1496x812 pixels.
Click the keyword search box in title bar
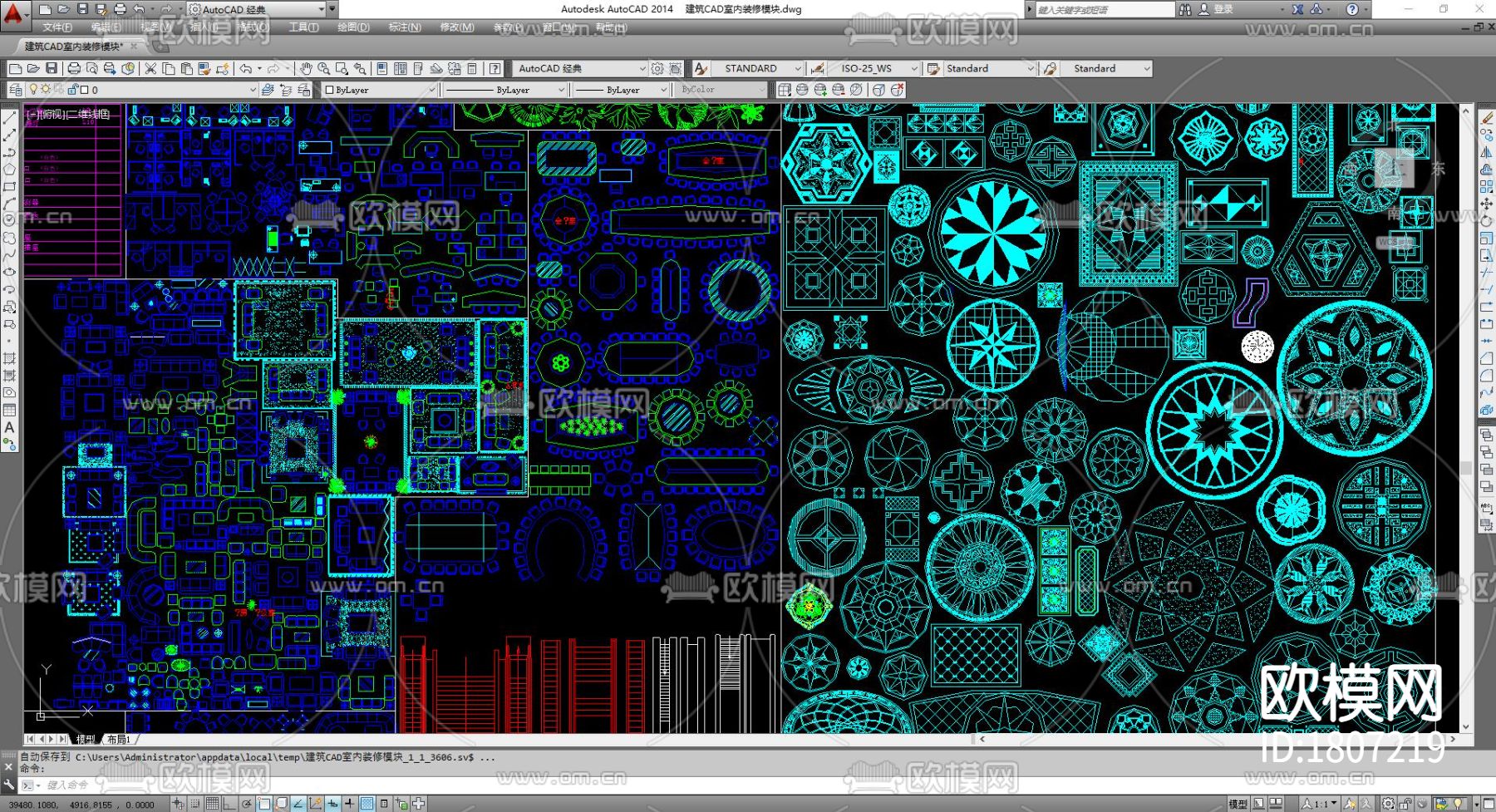point(1104,9)
